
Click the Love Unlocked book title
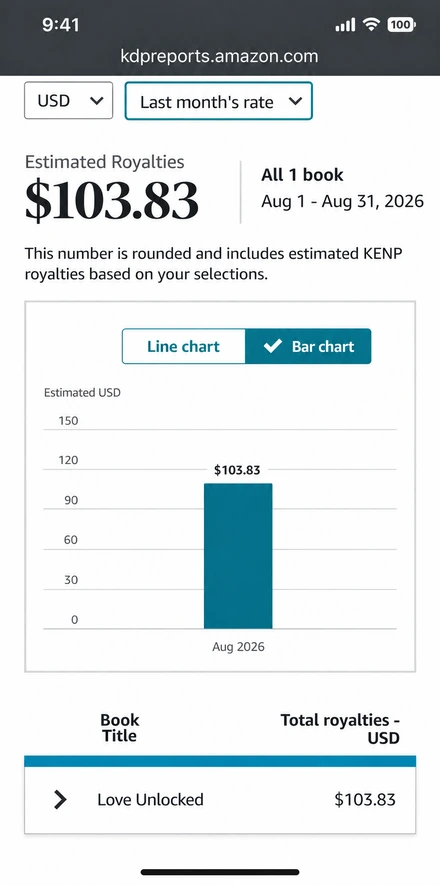(150, 799)
